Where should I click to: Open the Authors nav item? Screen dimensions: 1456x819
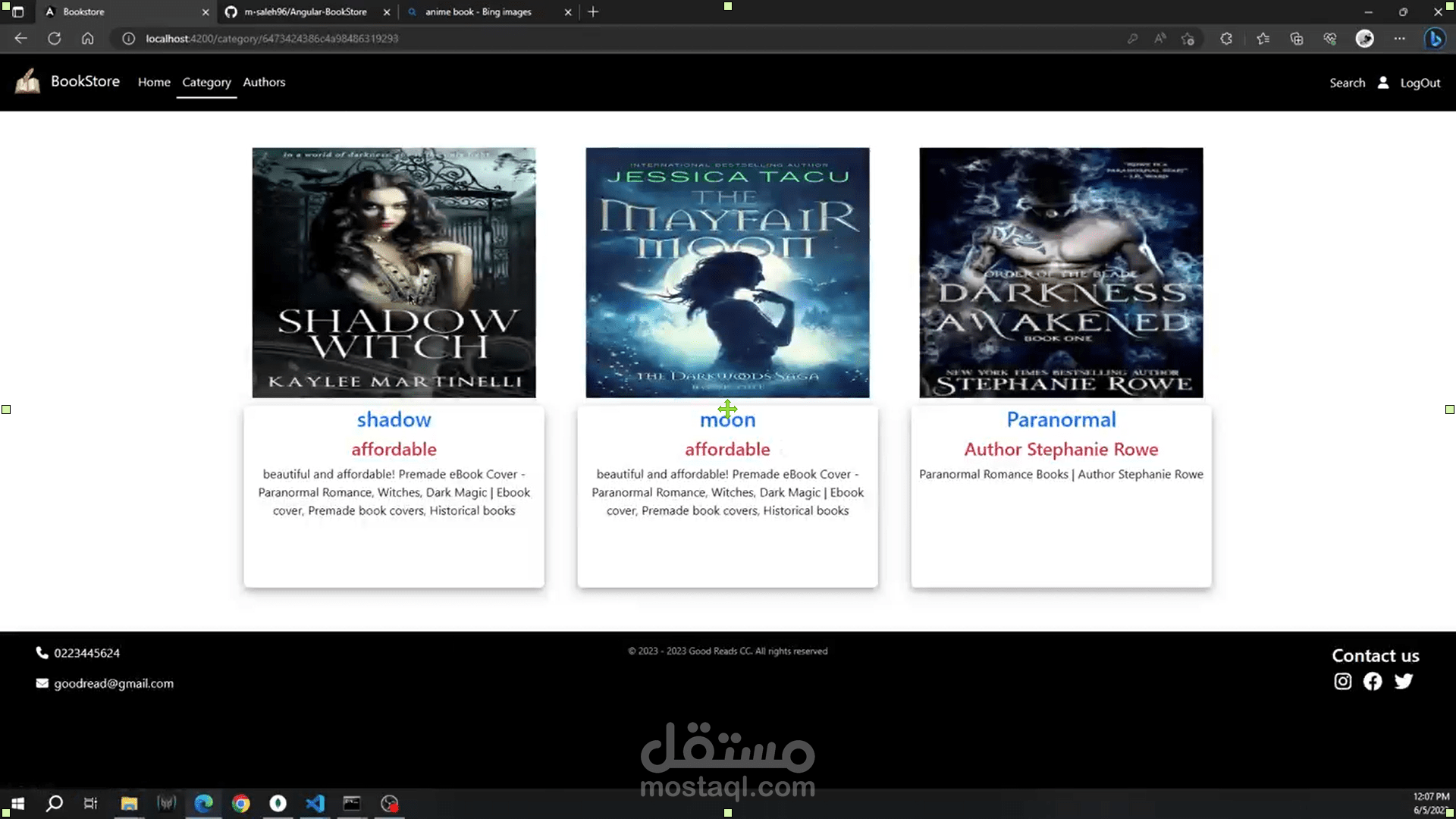(x=264, y=82)
